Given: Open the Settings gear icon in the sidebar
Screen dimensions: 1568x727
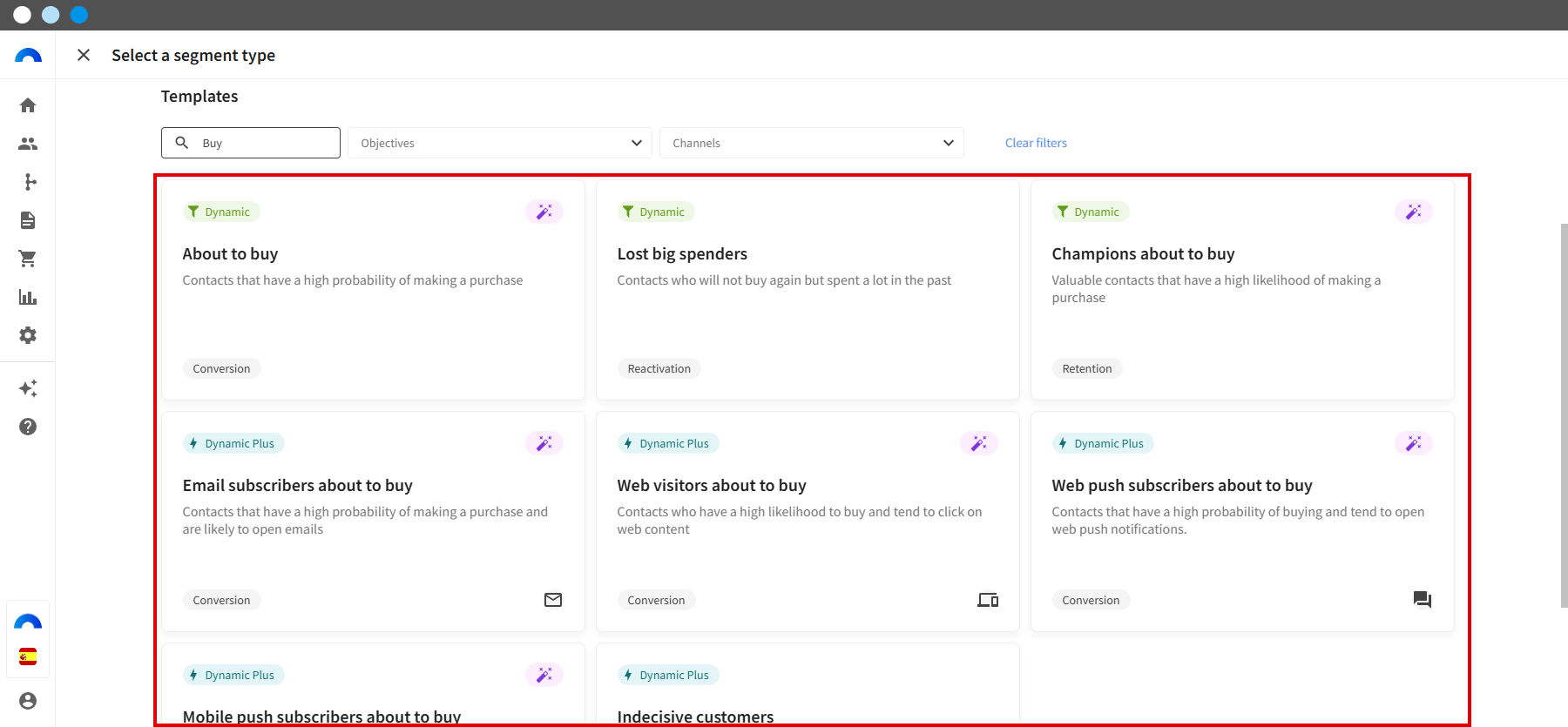Looking at the screenshot, I should click(28, 335).
